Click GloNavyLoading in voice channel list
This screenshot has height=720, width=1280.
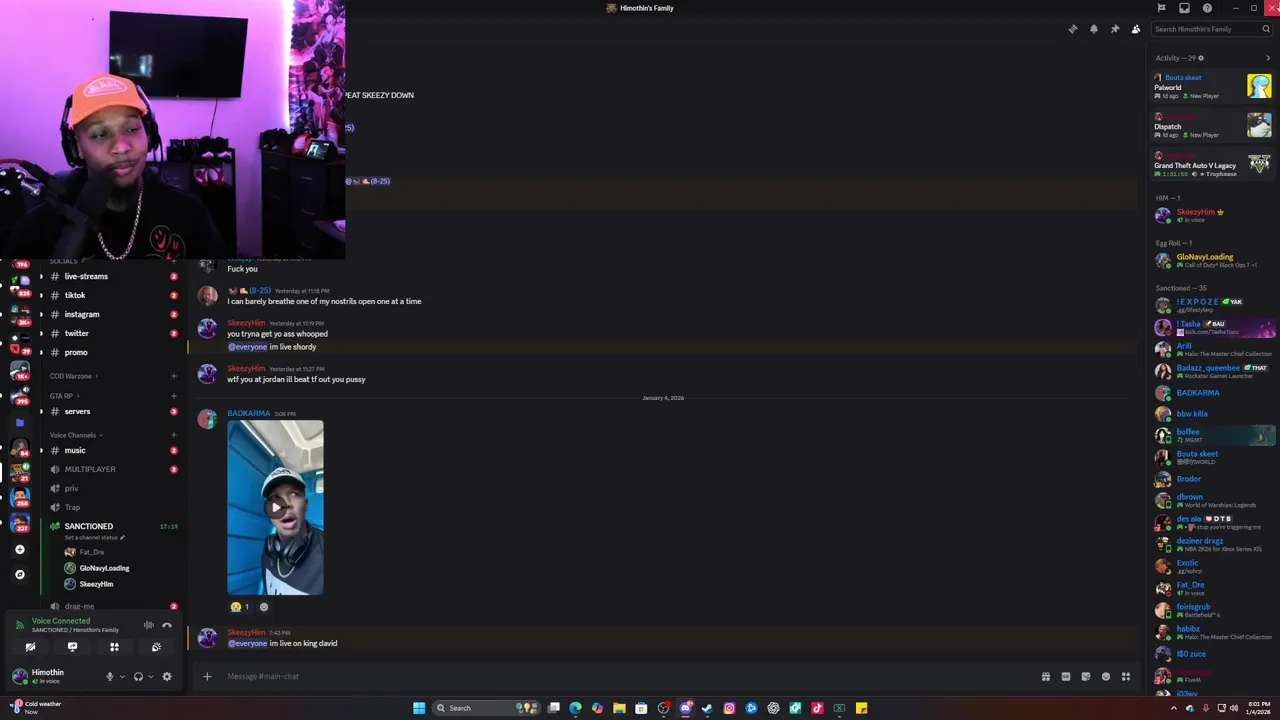click(x=104, y=568)
